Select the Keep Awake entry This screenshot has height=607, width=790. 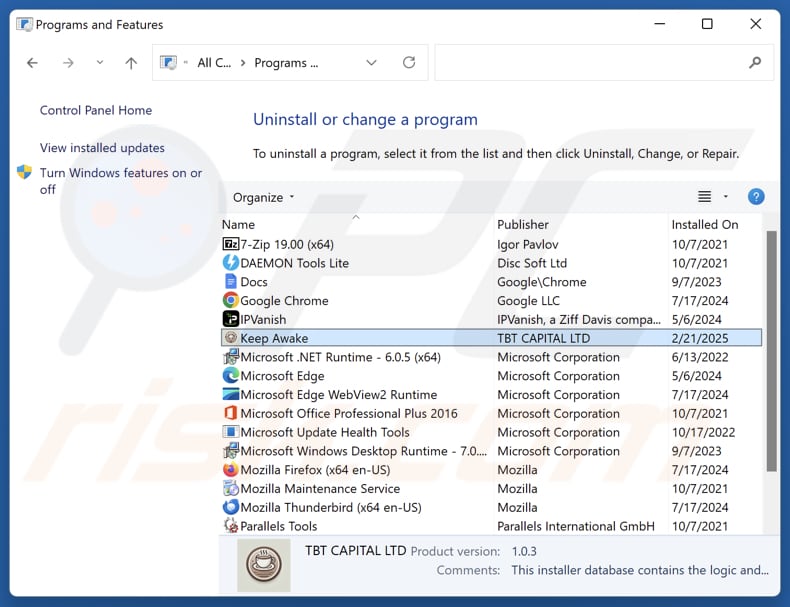tap(491, 338)
